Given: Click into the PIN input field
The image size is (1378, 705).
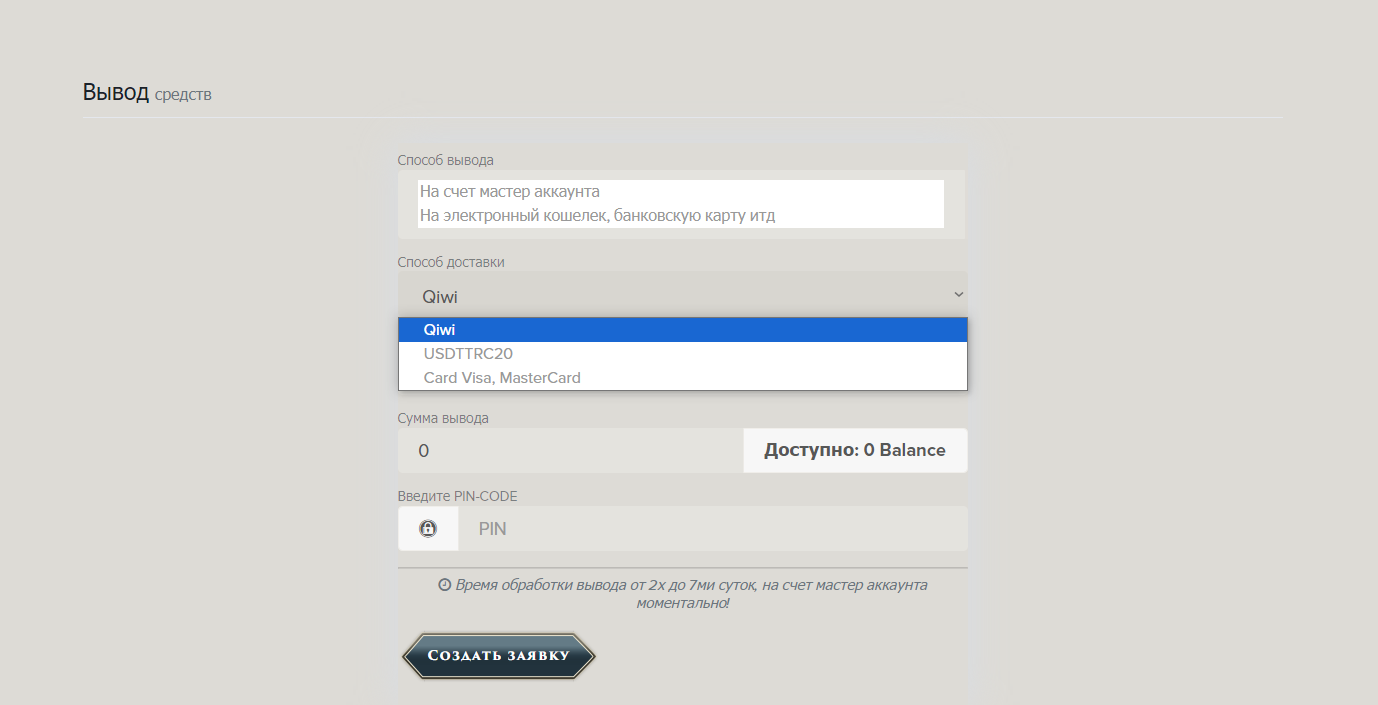Looking at the screenshot, I should pyautogui.click(x=712, y=529).
